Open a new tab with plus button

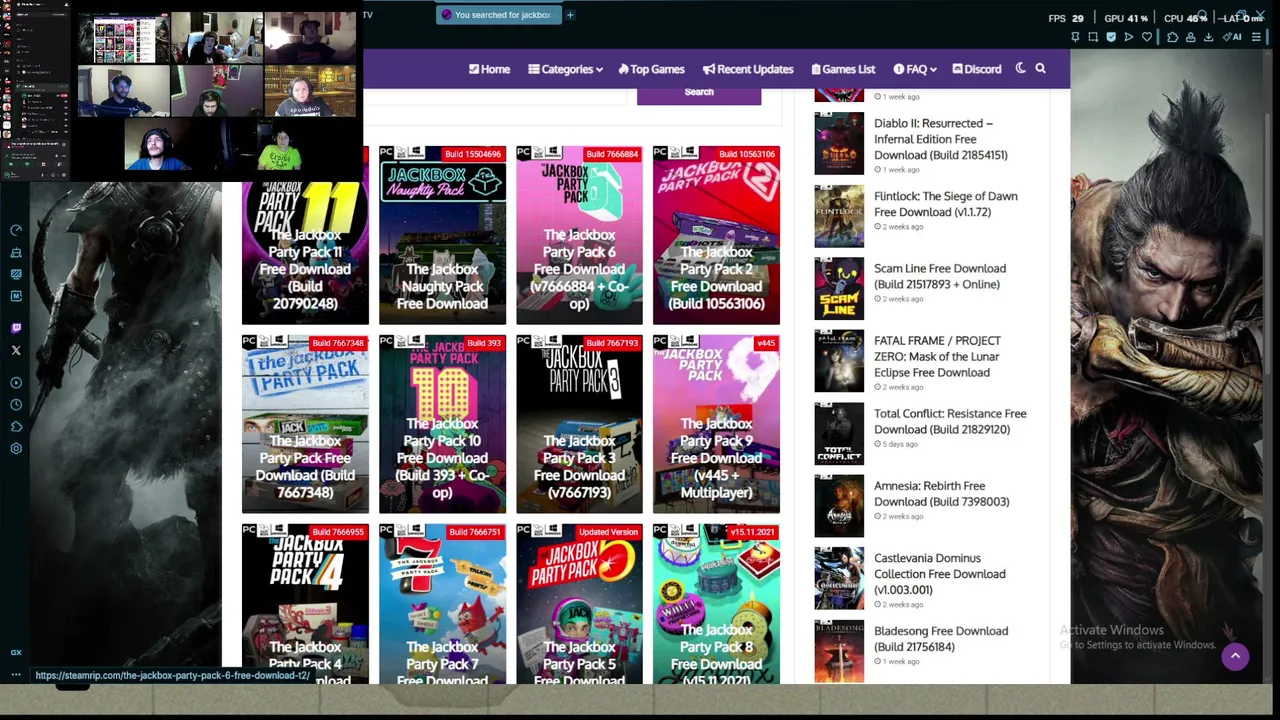570,15
